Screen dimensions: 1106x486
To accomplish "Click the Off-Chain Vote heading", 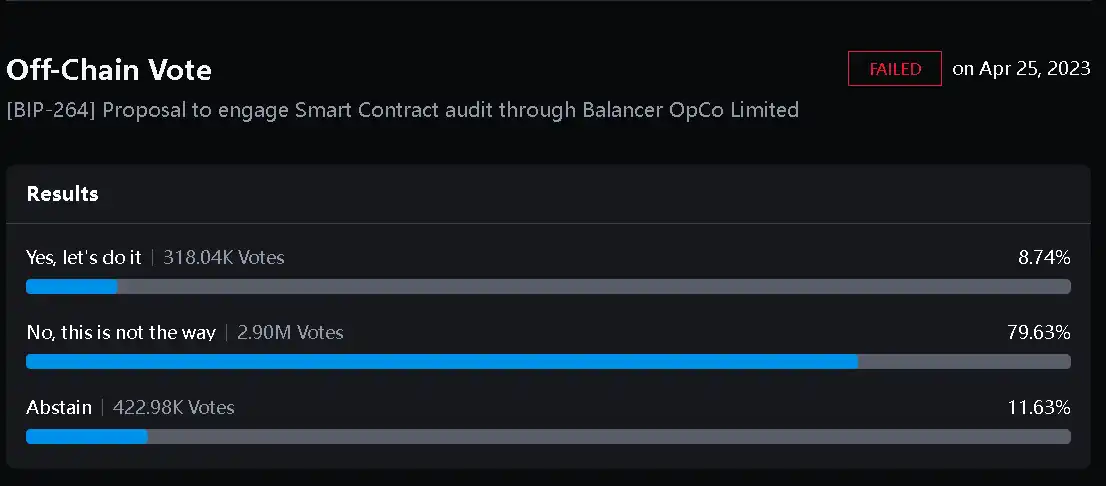I will pyautogui.click(x=109, y=70).
